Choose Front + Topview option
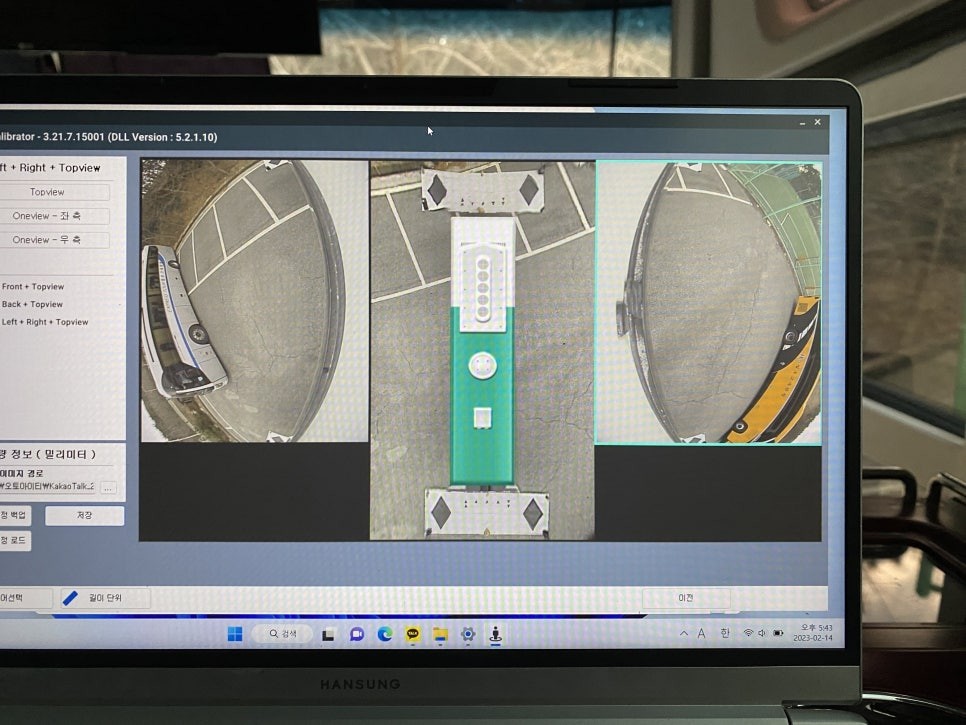Image resolution: width=966 pixels, height=725 pixels. tap(33, 287)
